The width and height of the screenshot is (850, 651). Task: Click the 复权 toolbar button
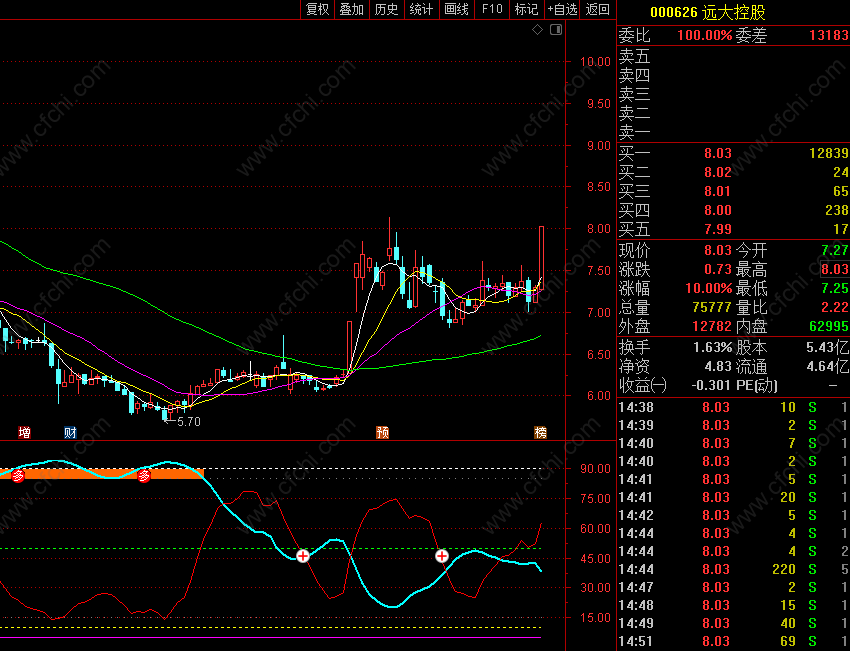(318, 9)
